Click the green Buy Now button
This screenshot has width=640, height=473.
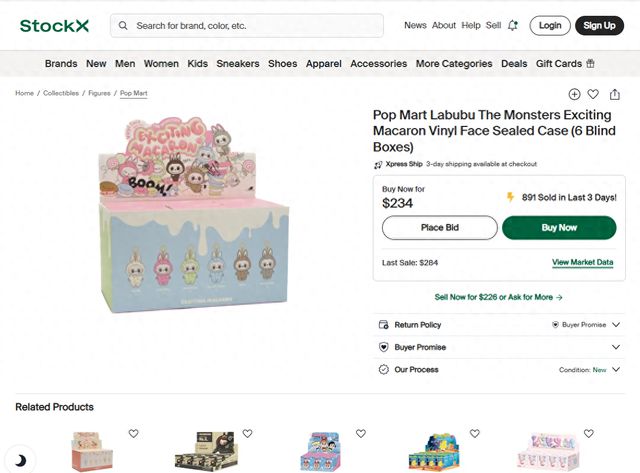click(x=559, y=228)
